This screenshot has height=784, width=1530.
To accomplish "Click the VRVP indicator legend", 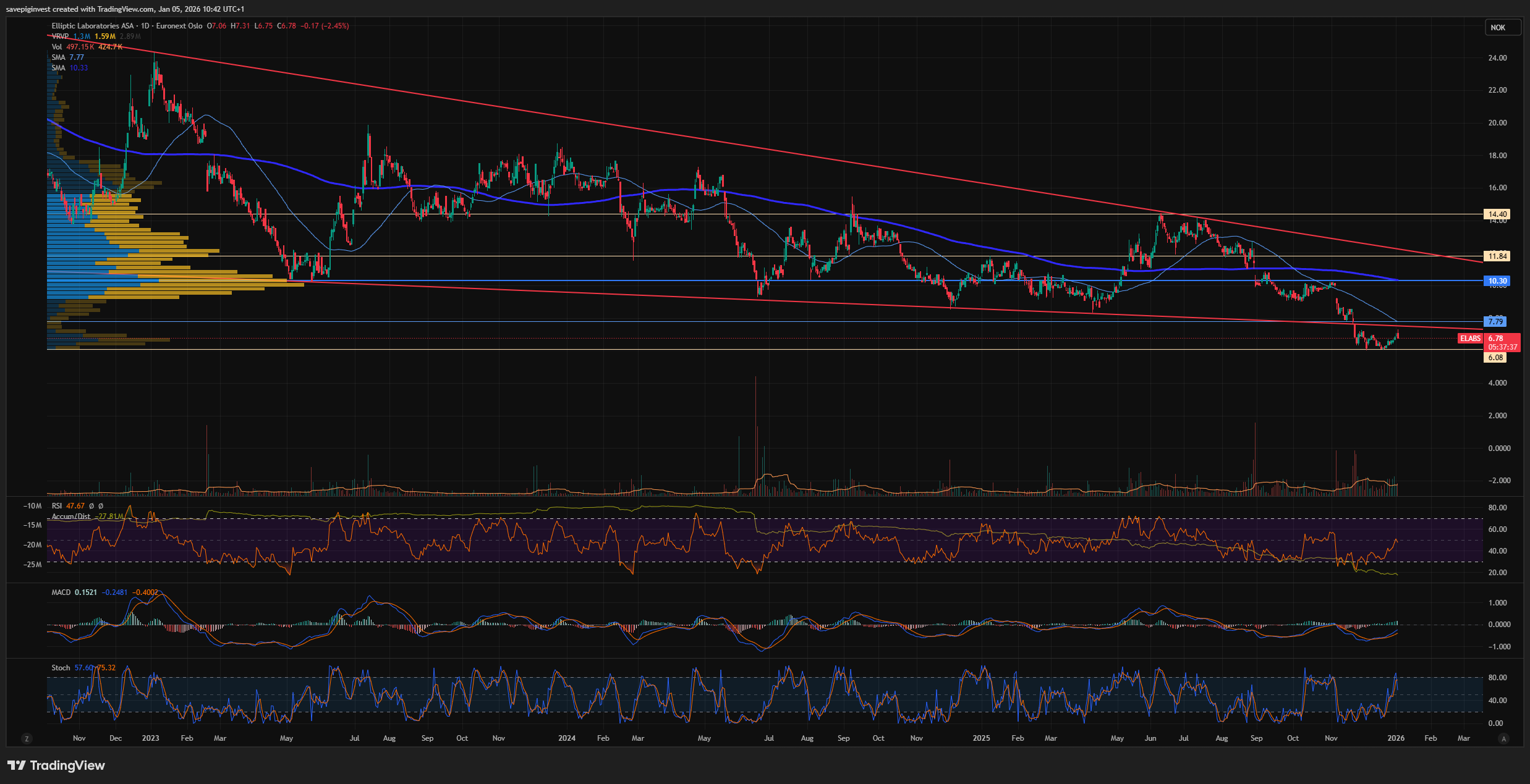I will (x=60, y=36).
